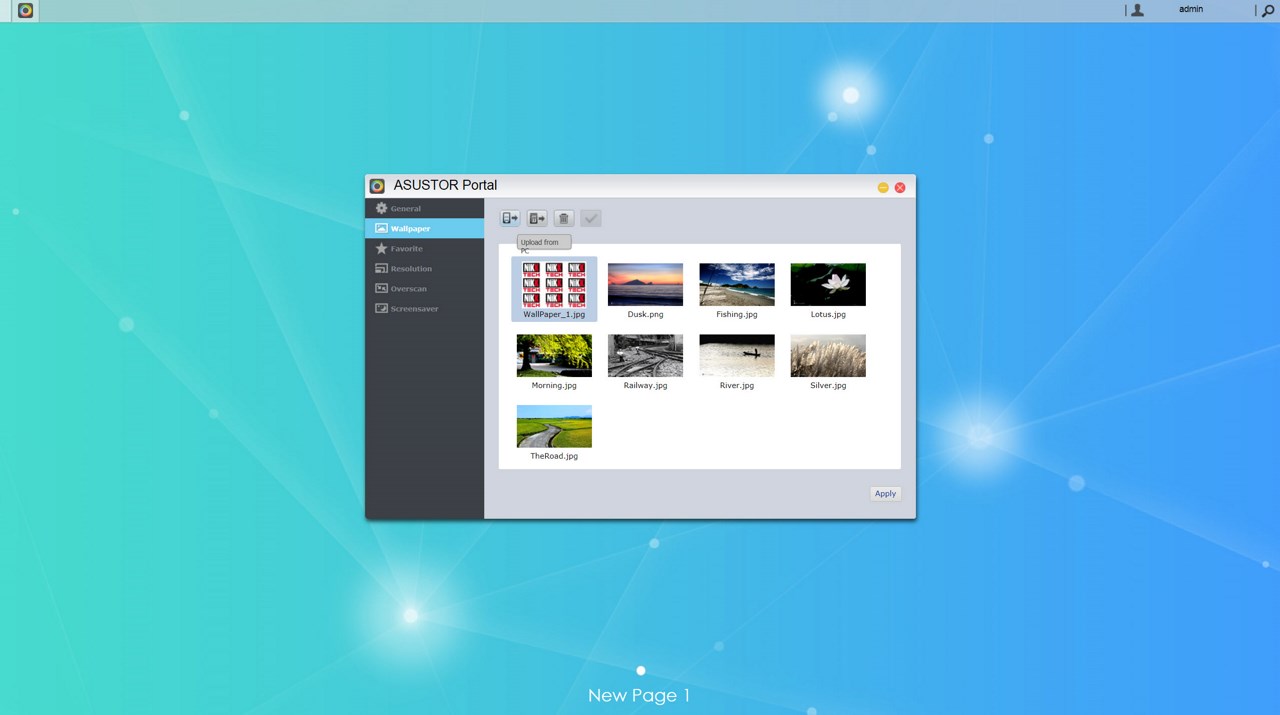Image resolution: width=1280 pixels, height=715 pixels.
Task: Open search with the magnifier icon
Action: [1268, 10]
